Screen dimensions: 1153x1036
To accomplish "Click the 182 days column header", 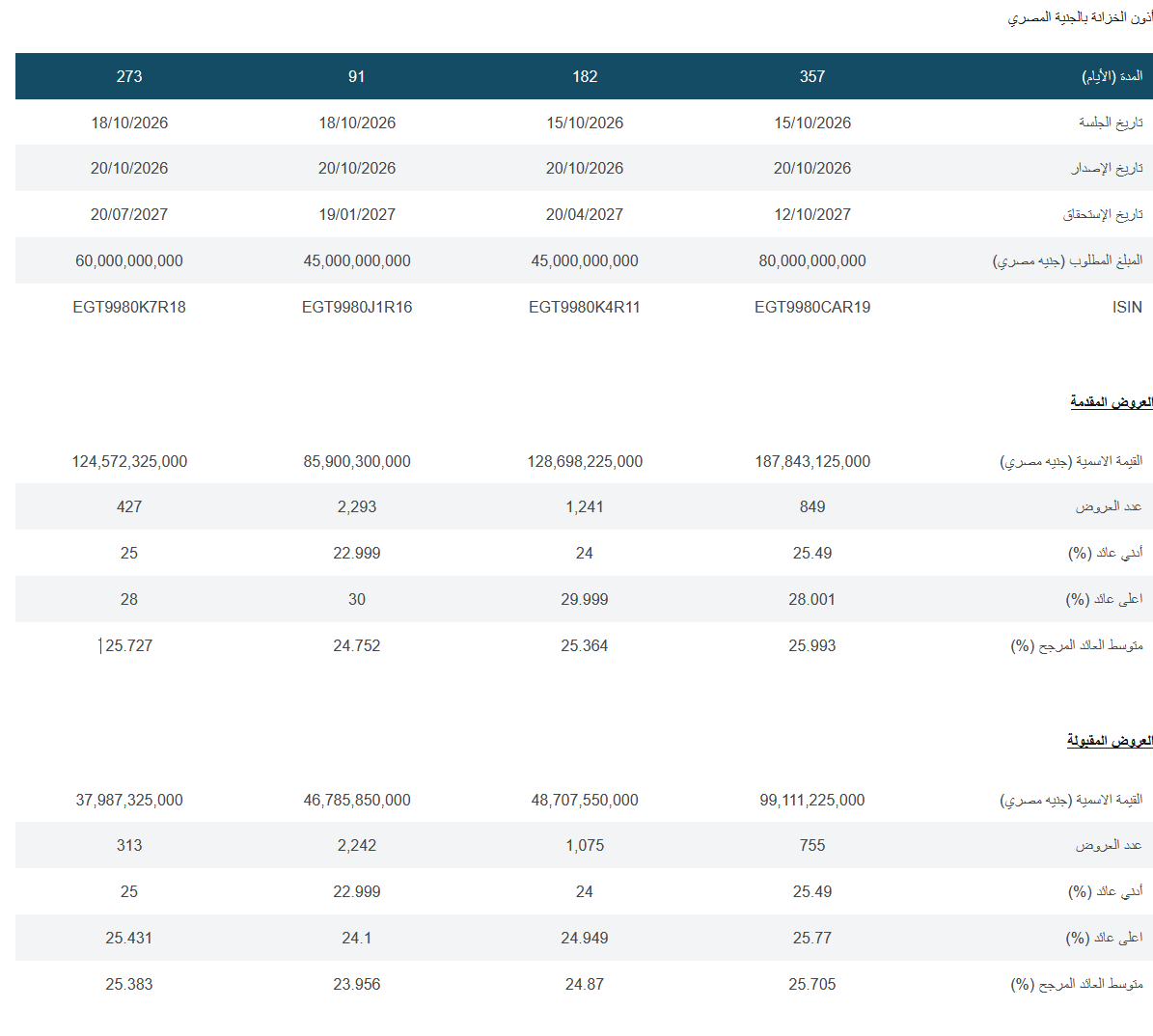I will click(585, 76).
